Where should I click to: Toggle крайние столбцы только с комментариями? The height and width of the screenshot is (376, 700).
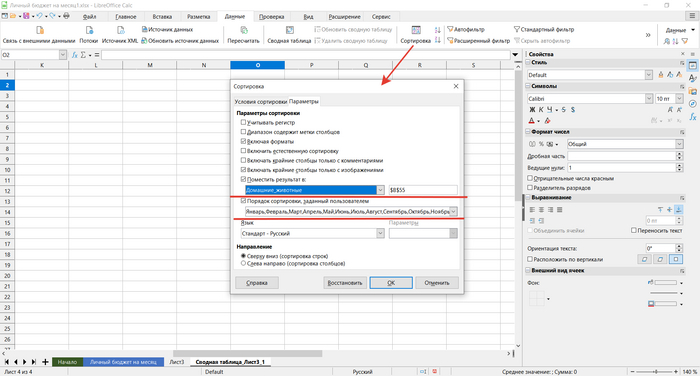[243, 160]
